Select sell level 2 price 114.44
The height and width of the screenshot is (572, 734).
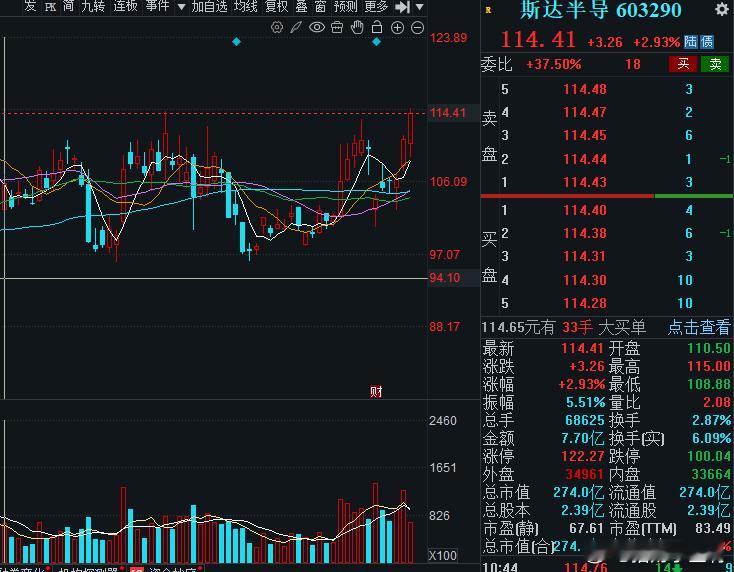click(x=585, y=159)
